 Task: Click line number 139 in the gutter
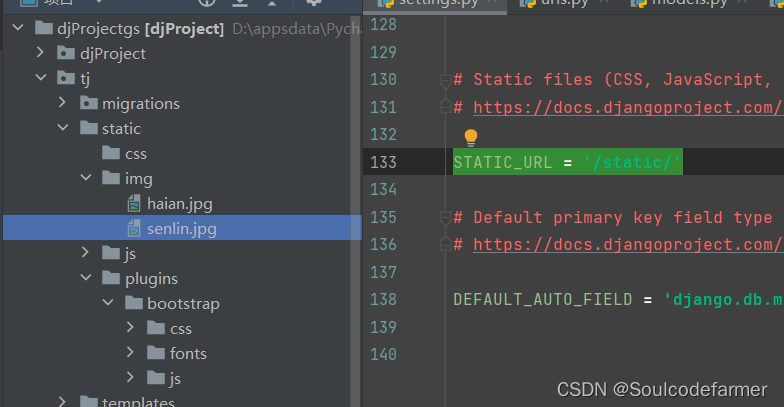pos(383,327)
